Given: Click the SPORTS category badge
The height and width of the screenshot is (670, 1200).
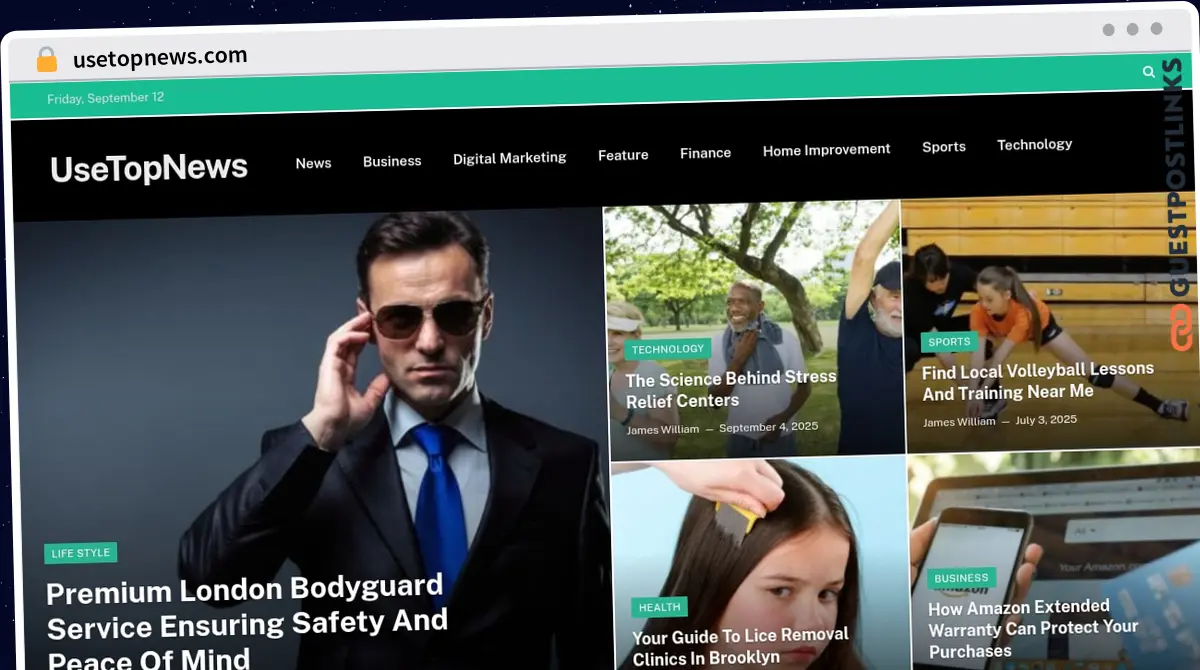Looking at the screenshot, I should click(949, 341).
